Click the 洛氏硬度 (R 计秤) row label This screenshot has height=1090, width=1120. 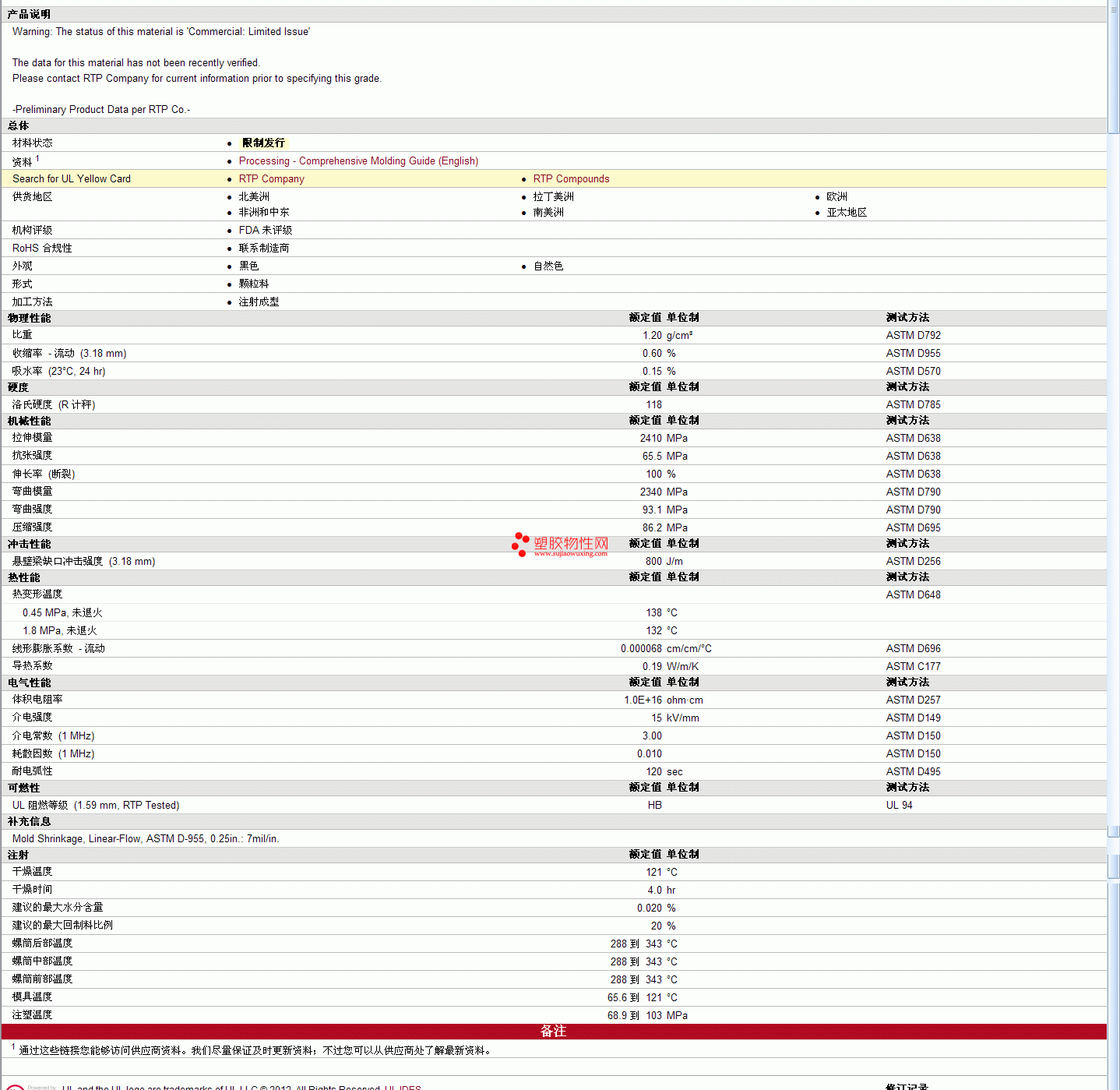pos(54,405)
